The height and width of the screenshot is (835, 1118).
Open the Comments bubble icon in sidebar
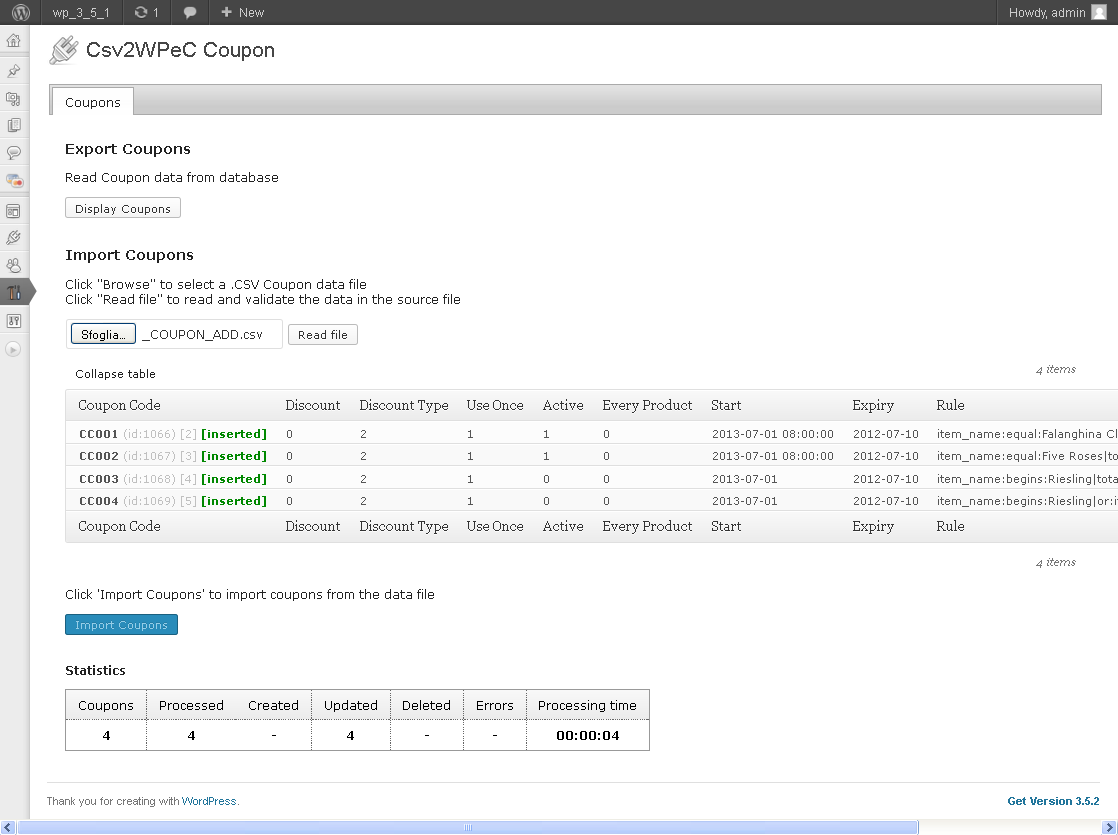(x=14, y=153)
